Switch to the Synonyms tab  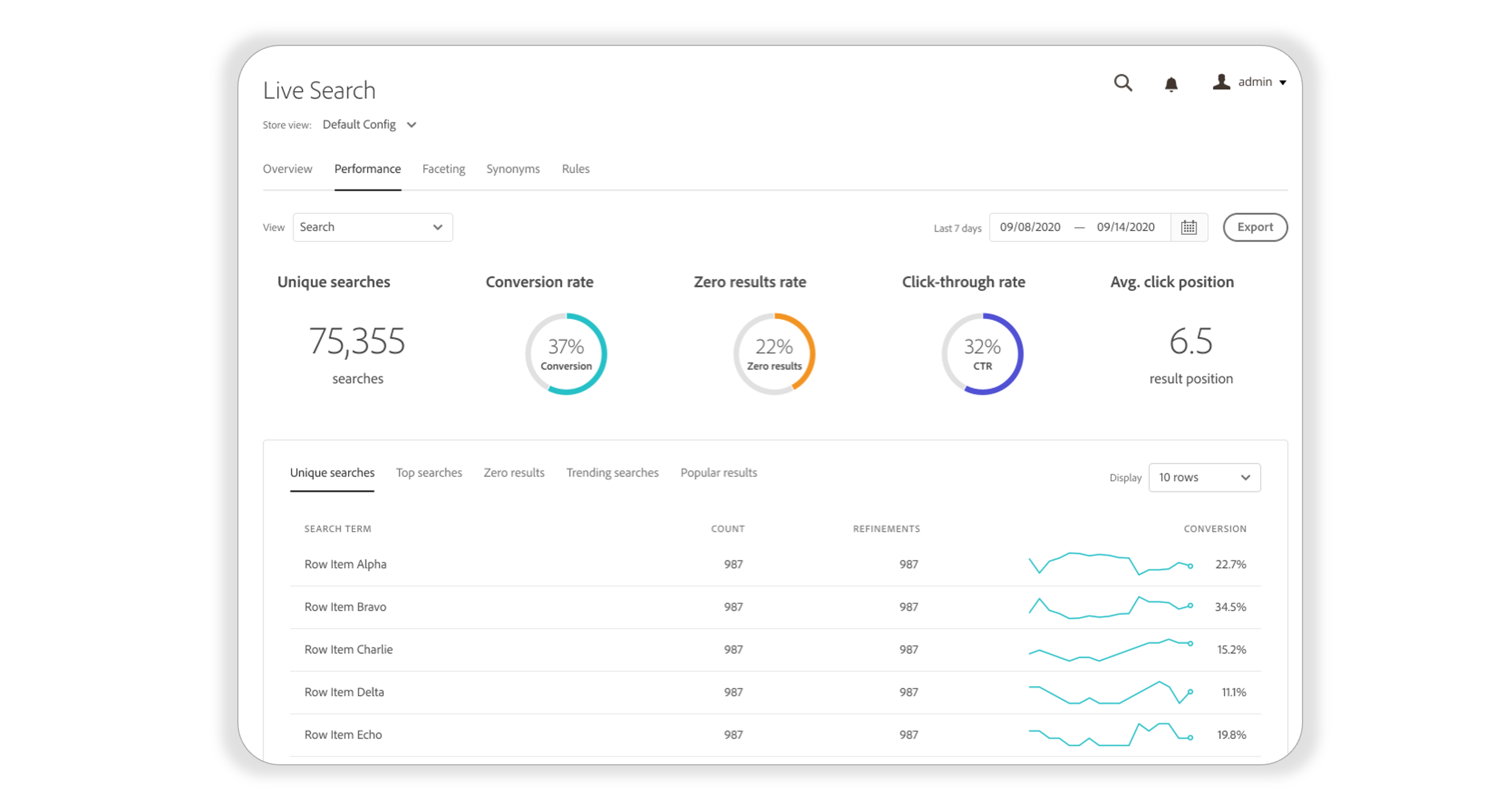click(x=513, y=169)
